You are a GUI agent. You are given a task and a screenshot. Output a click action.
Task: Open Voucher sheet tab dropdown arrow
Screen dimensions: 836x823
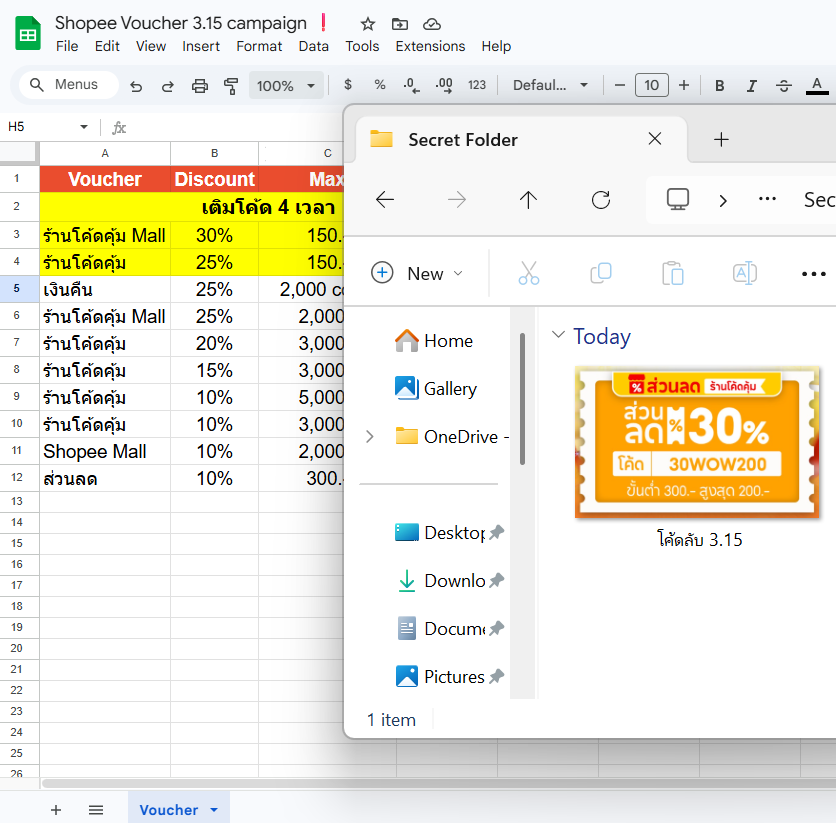pos(214,810)
